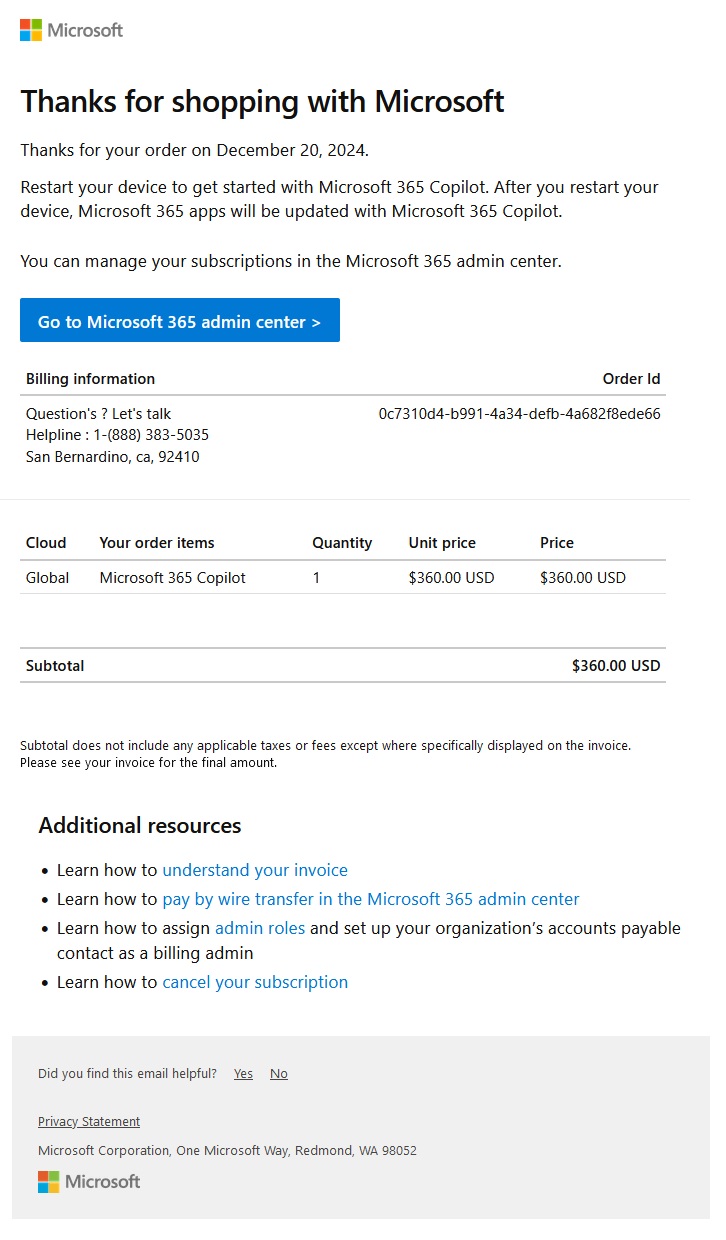This screenshot has height=1240, width=726.
Task: Click the 'Price' column header
Action: click(557, 542)
